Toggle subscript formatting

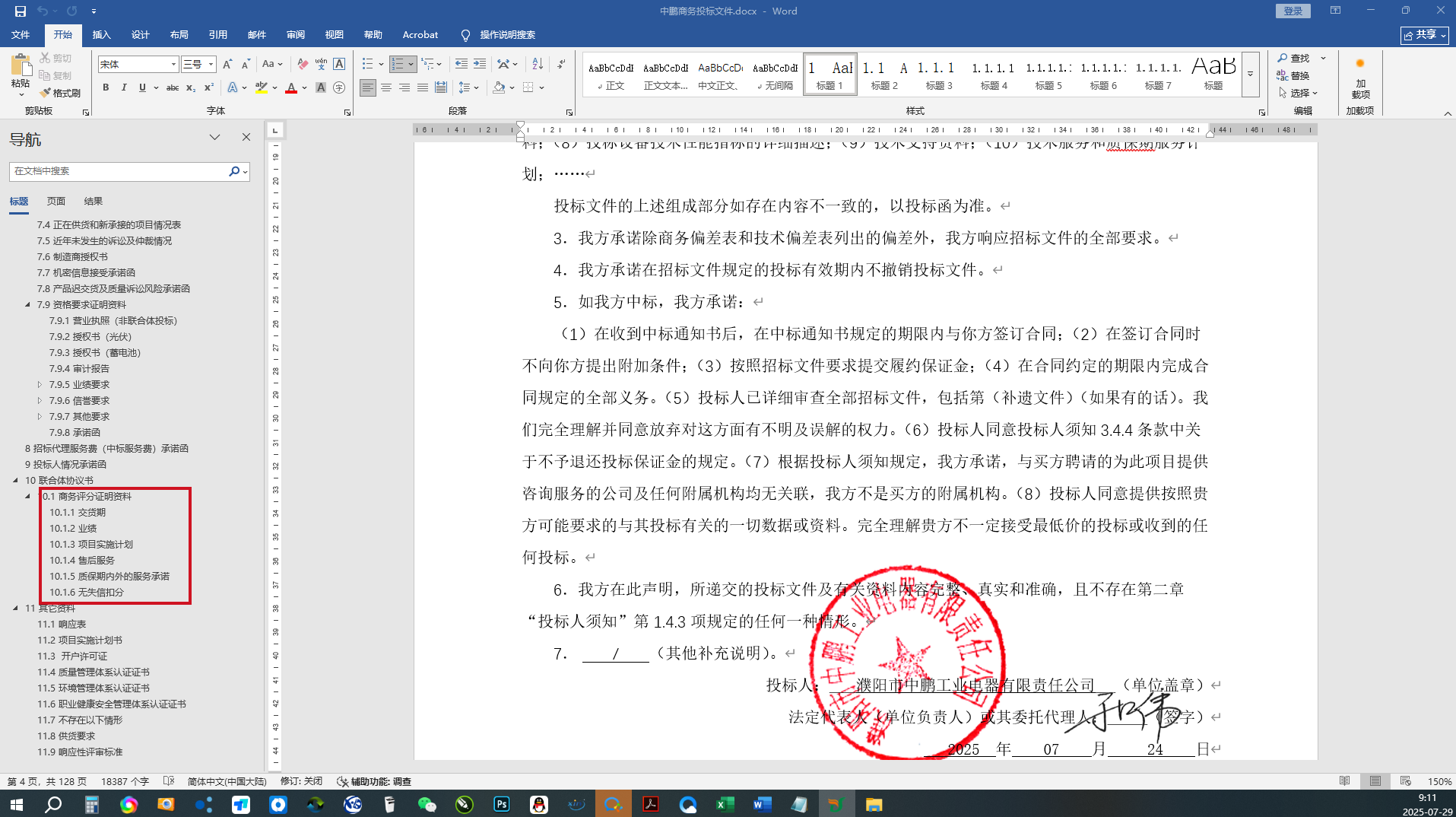coord(191,87)
